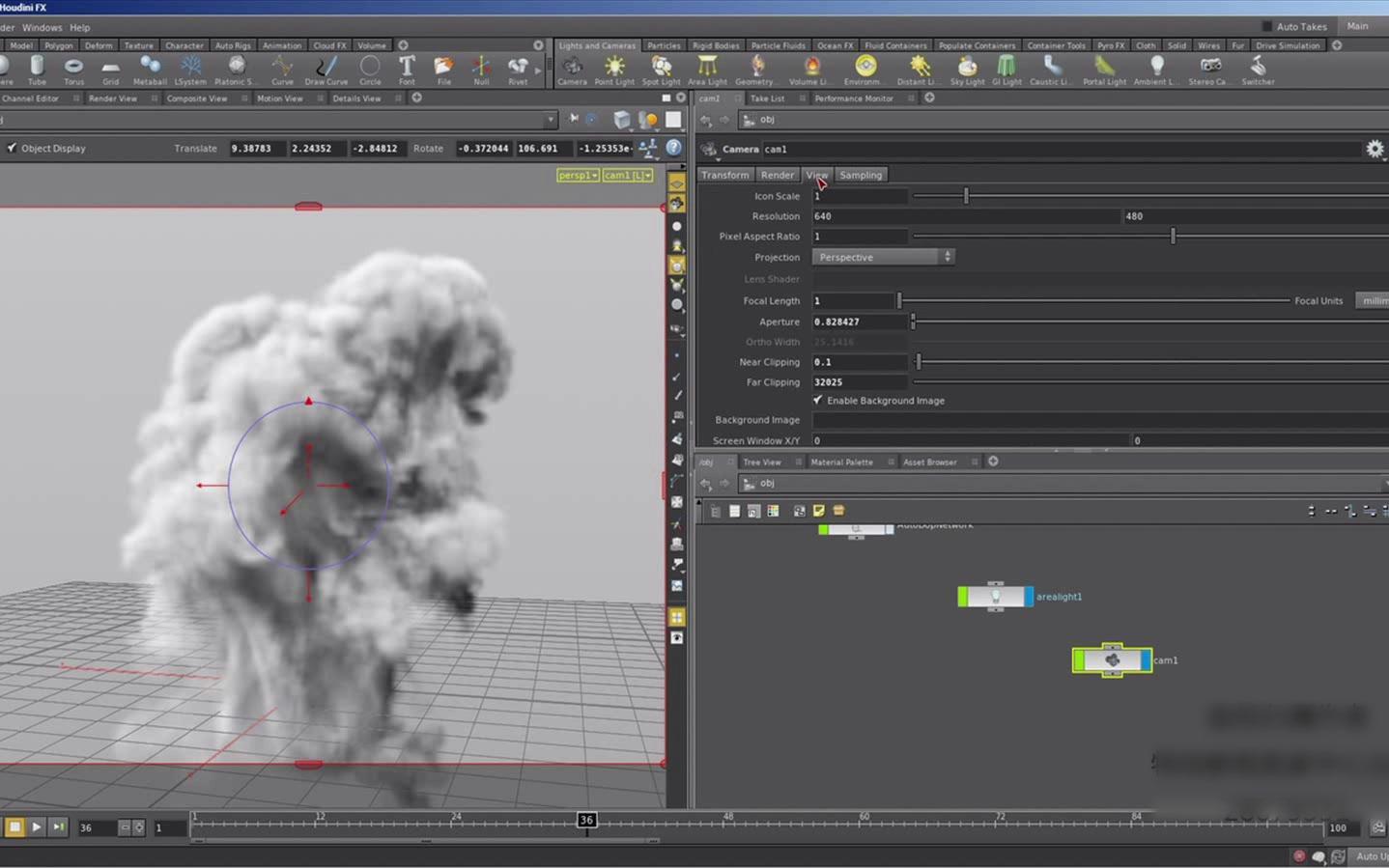Create a Sky Light from the shelf

coord(967,70)
